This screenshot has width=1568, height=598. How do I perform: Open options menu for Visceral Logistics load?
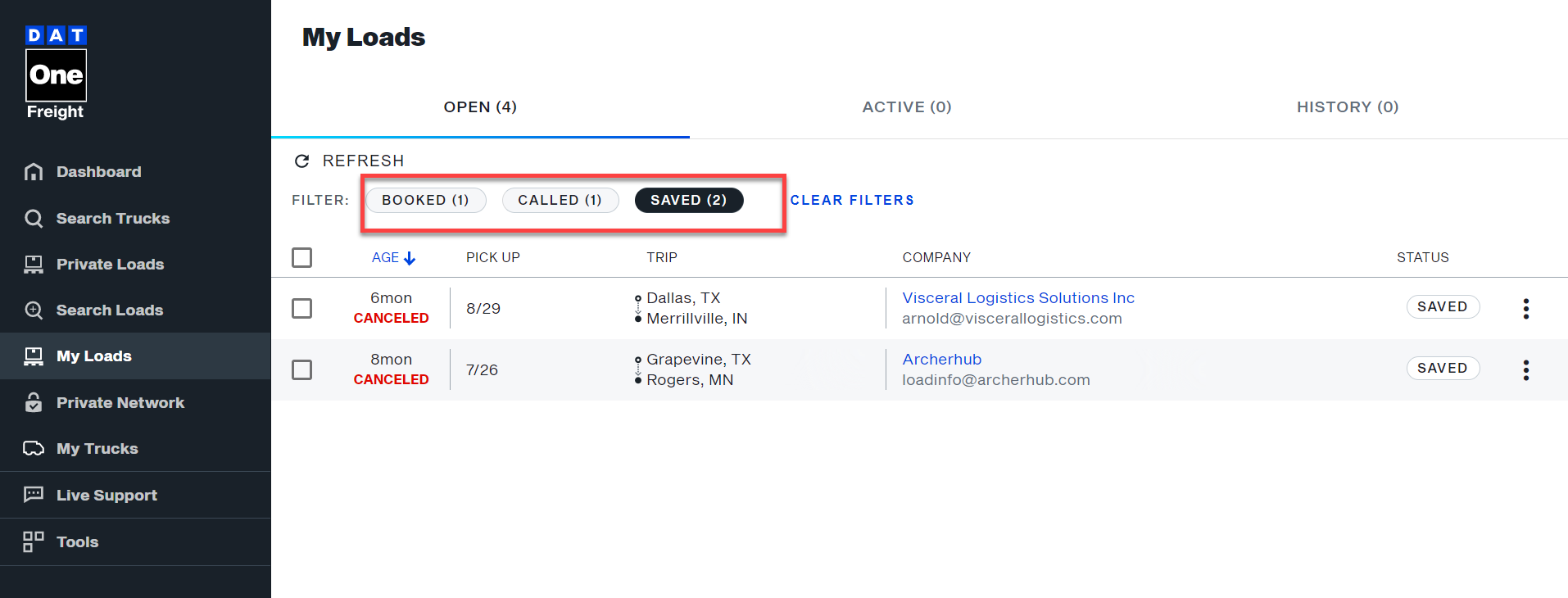pyautogui.click(x=1525, y=308)
